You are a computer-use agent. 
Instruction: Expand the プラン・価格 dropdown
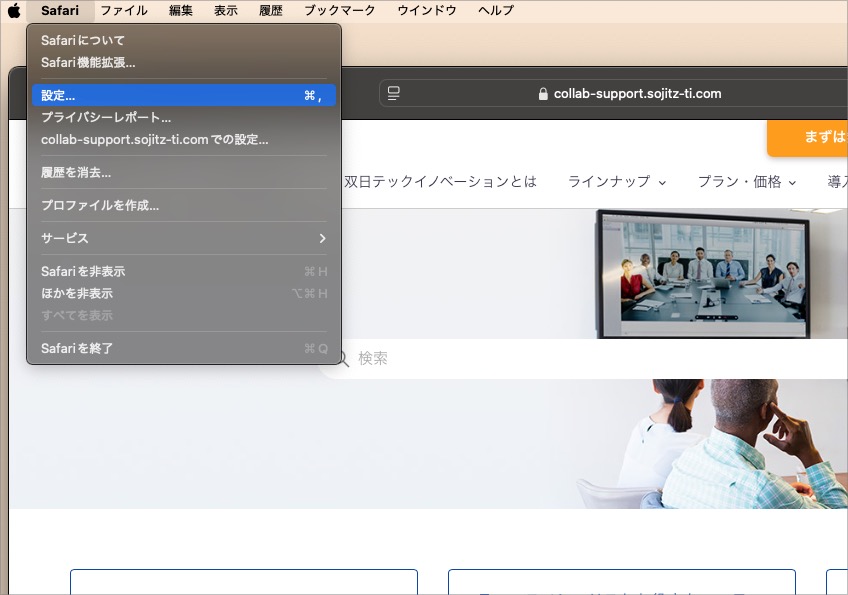point(747,182)
